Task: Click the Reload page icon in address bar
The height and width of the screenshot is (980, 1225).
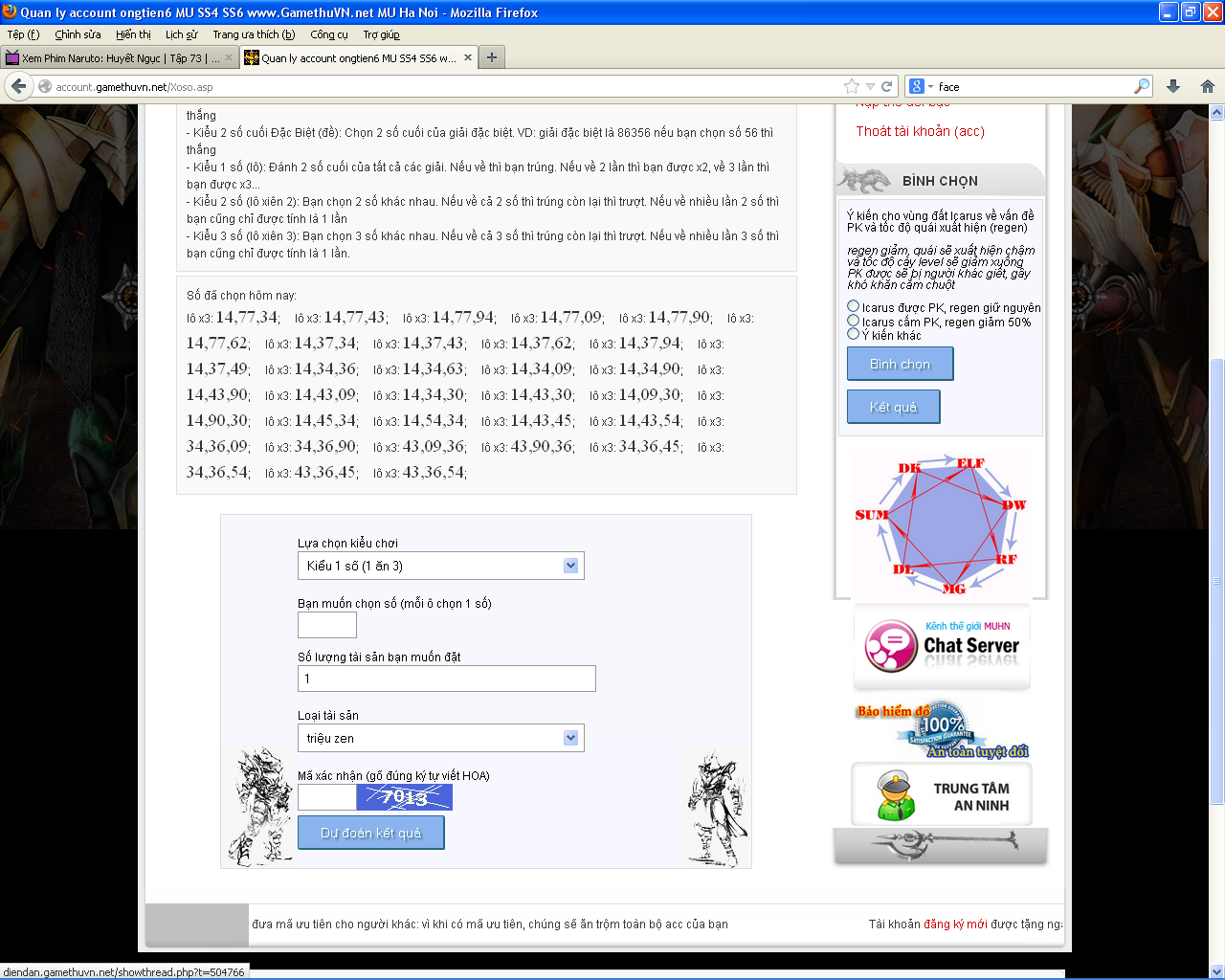Action: coord(887,86)
